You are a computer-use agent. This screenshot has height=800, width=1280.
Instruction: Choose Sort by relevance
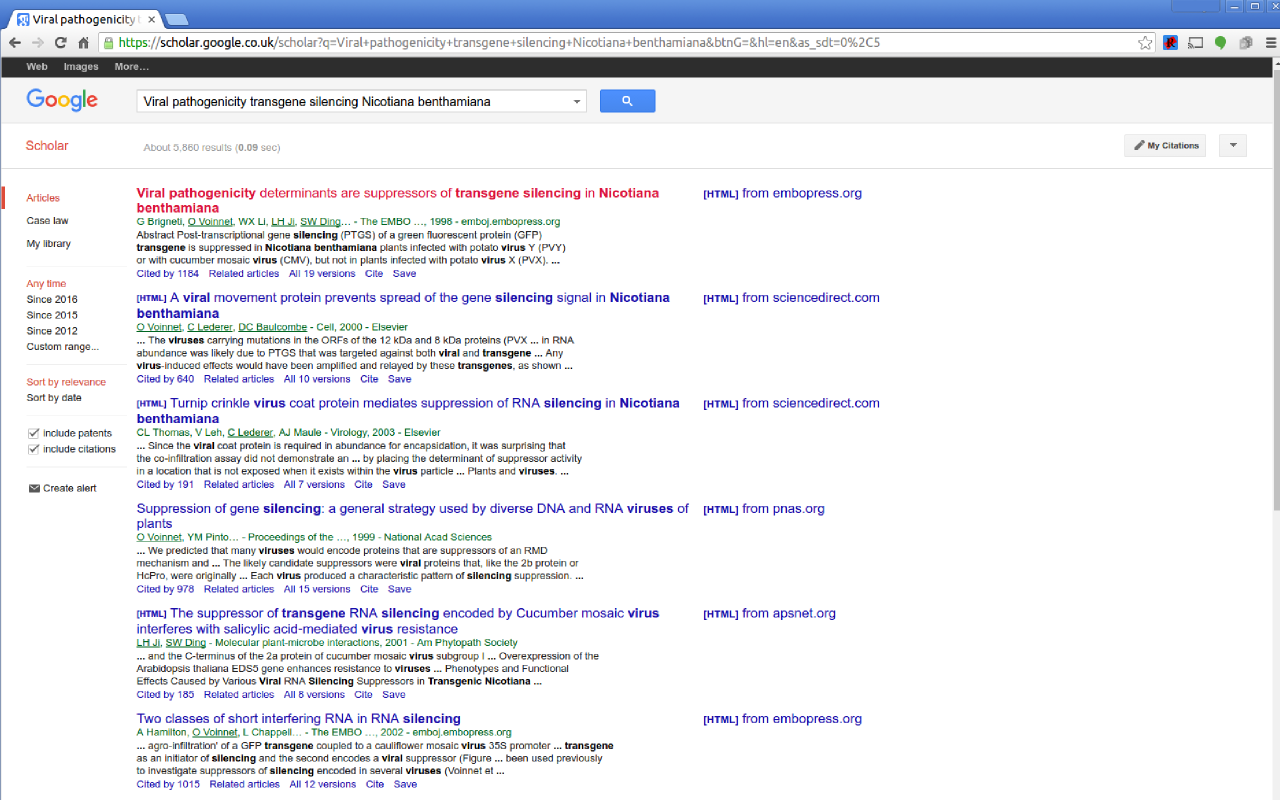coord(66,382)
